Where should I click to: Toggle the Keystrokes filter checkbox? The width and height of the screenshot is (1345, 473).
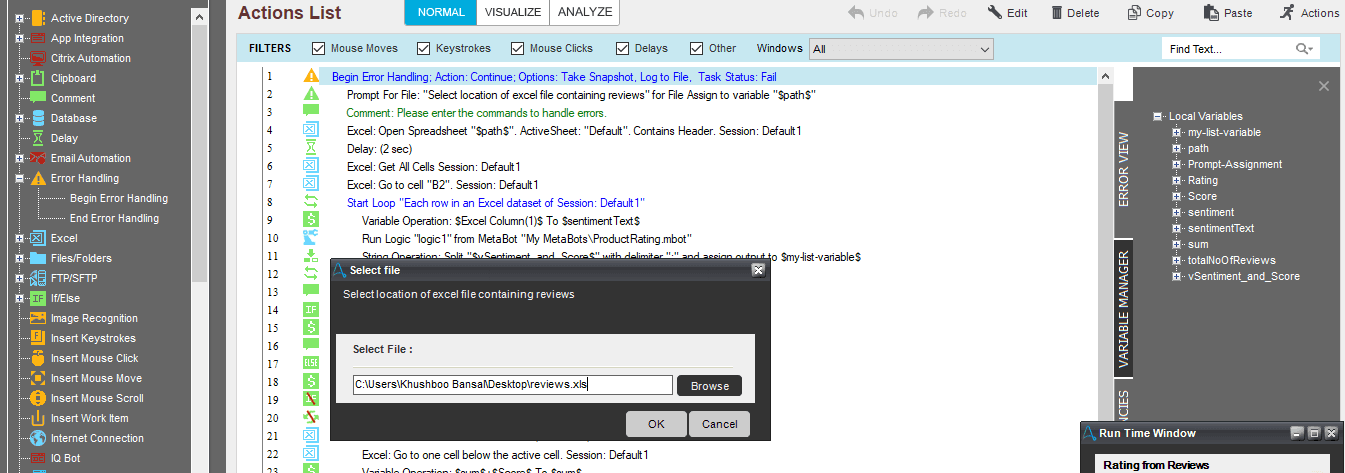(424, 48)
